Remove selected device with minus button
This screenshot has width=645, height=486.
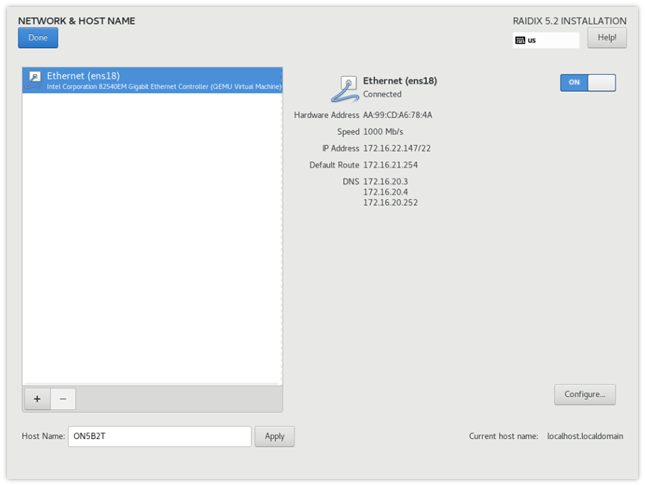point(62,398)
